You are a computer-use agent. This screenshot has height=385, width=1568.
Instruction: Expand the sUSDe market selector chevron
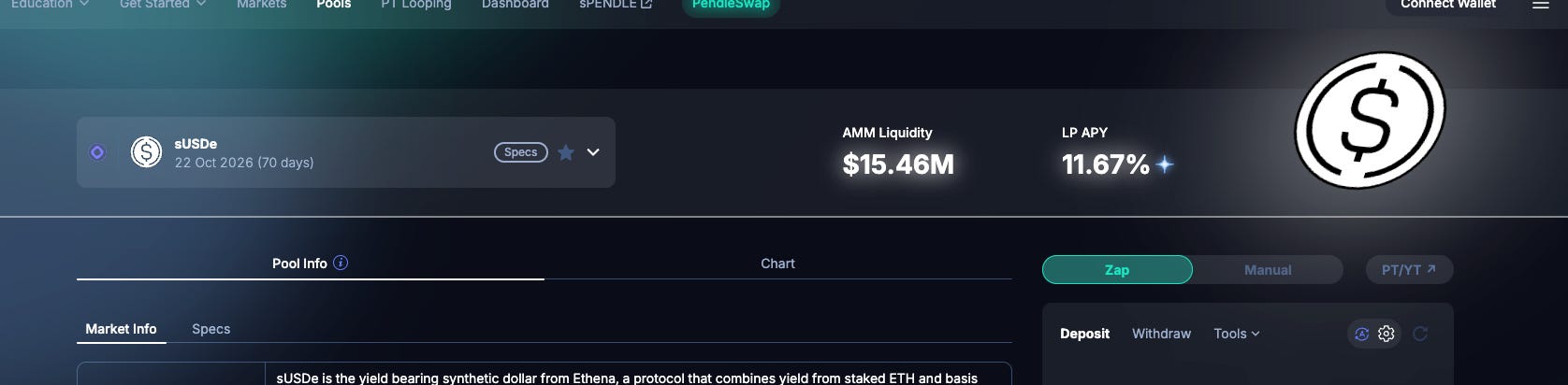click(593, 152)
